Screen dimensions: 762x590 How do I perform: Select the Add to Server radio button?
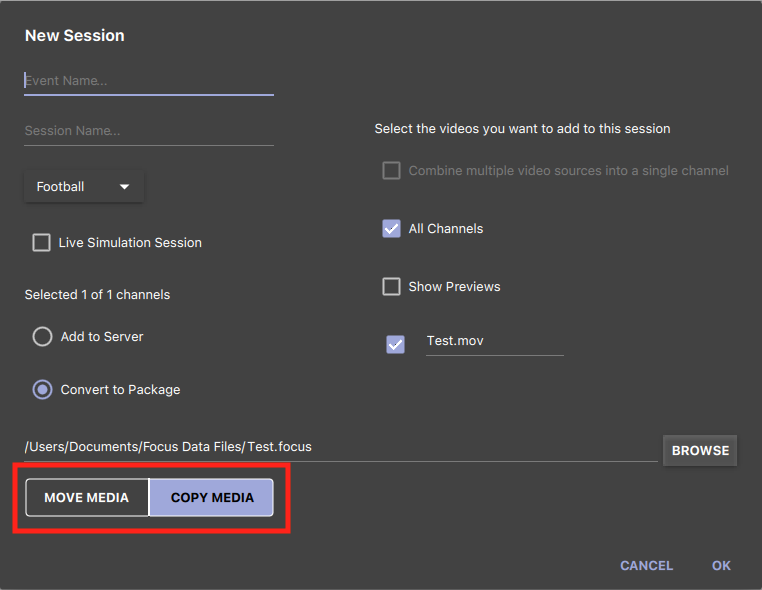(x=42, y=336)
